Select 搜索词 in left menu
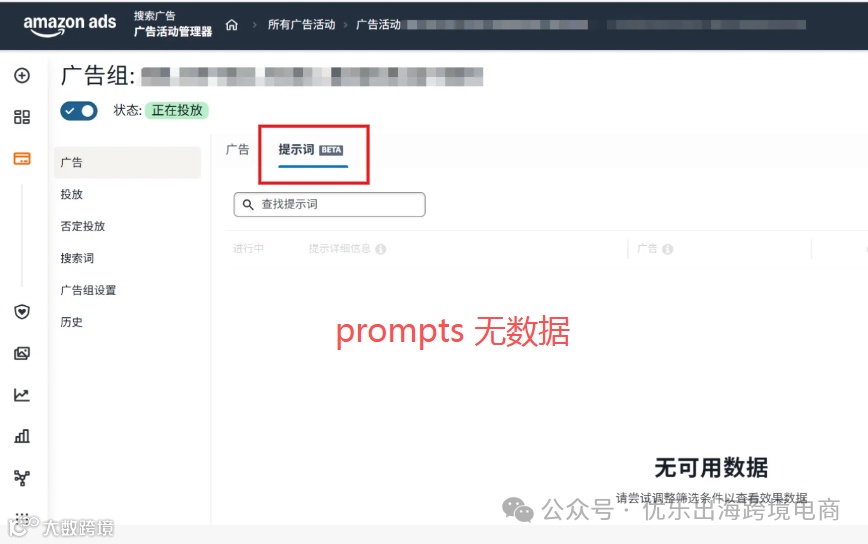Image resolution: width=868 pixels, height=544 pixels. [x=77, y=258]
